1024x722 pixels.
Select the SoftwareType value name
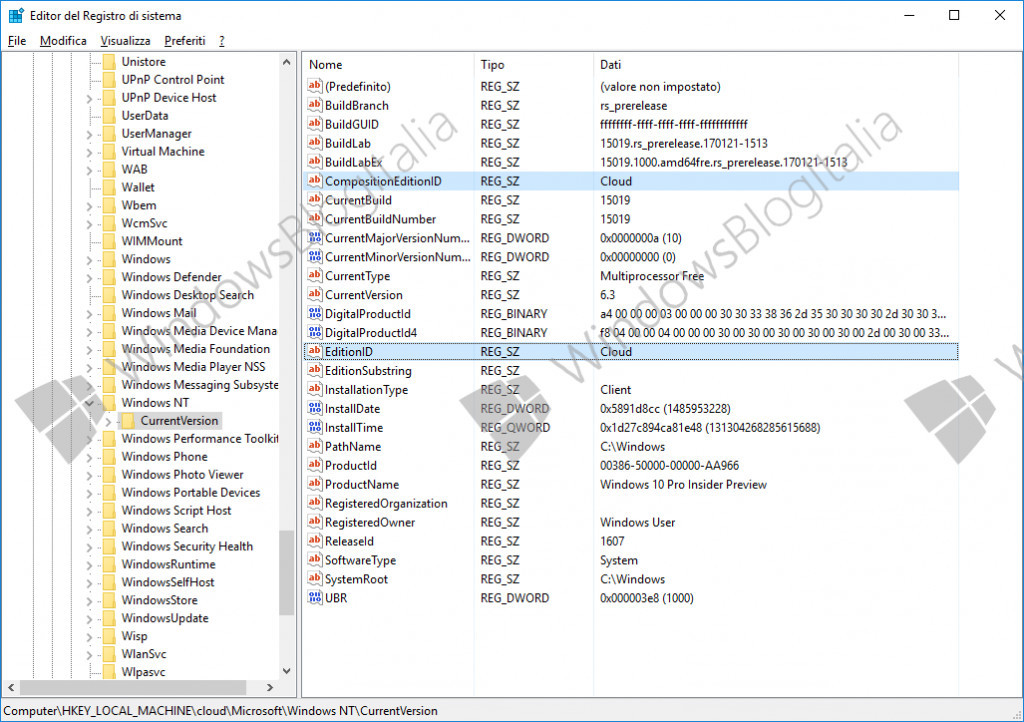coord(360,560)
